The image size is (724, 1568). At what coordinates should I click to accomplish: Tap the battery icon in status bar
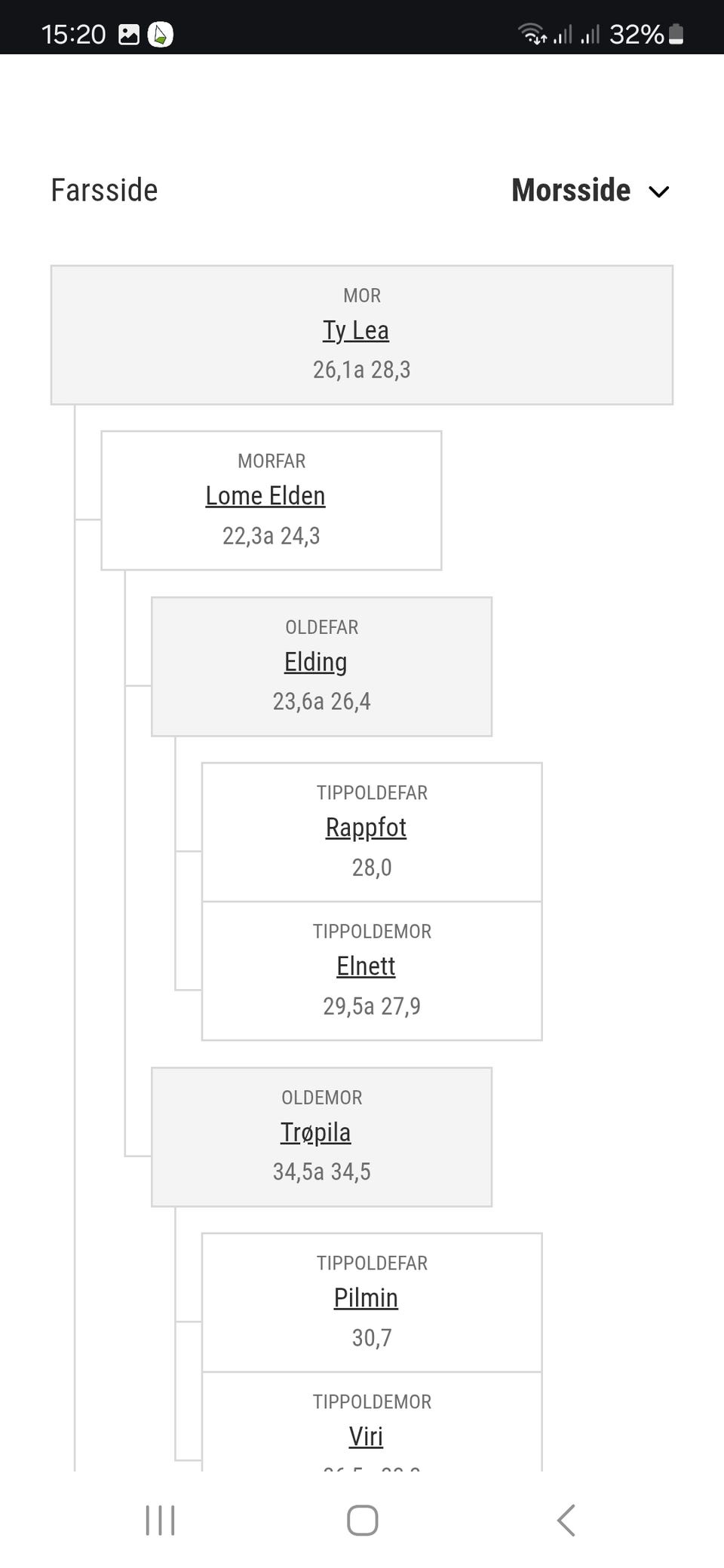coord(676,34)
